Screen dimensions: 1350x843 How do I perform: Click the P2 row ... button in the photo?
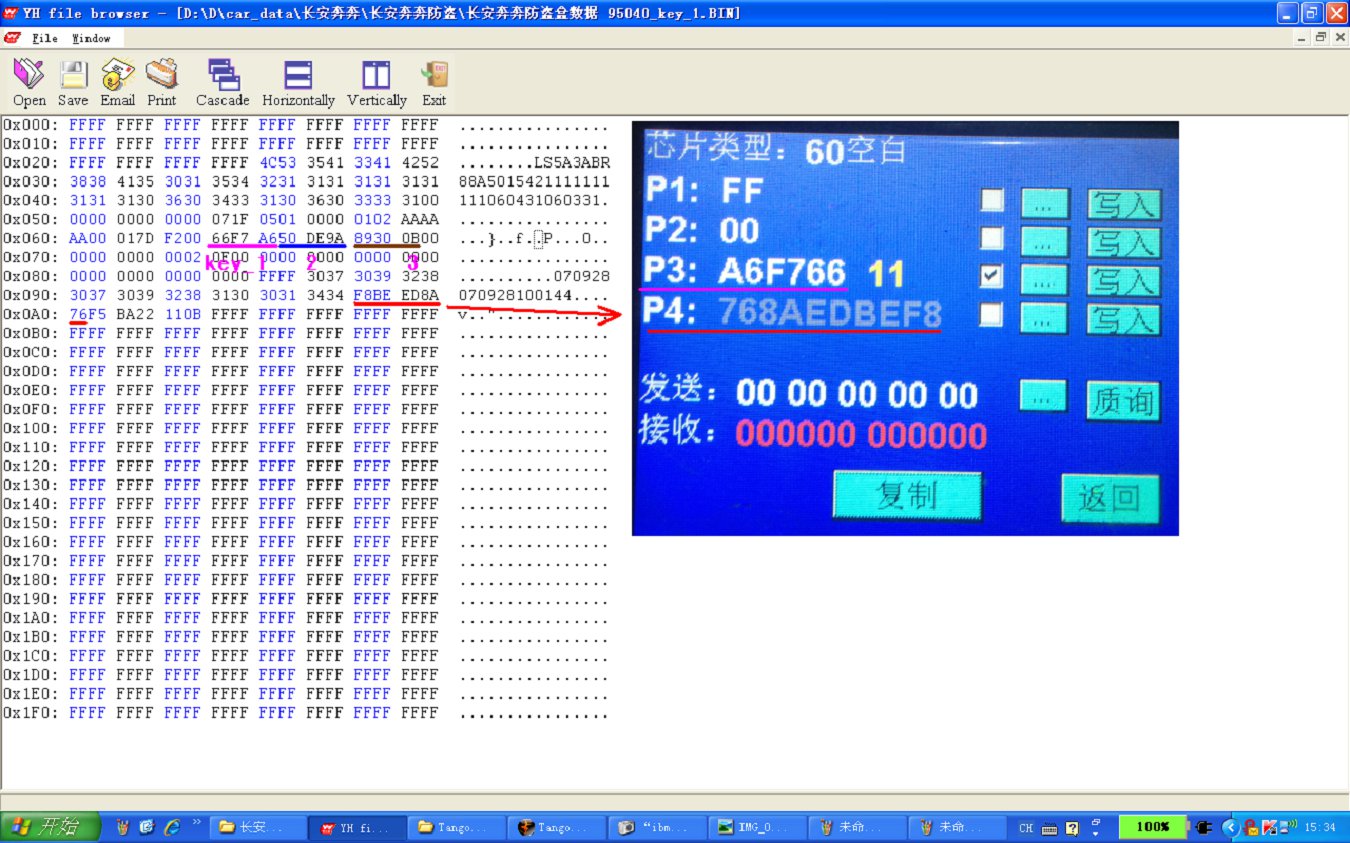click(x=1044, y=242)
